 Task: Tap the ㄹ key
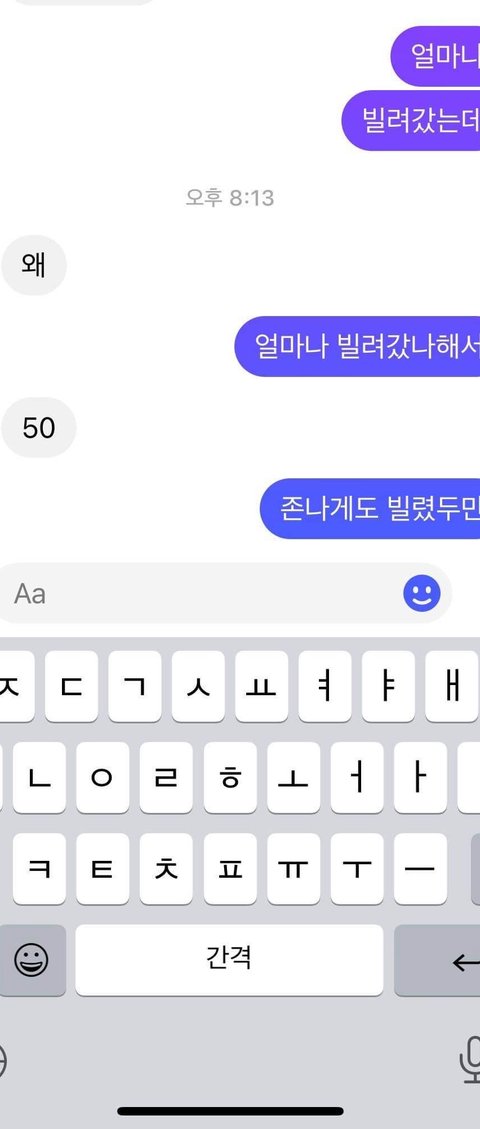(x=166, y=778)
